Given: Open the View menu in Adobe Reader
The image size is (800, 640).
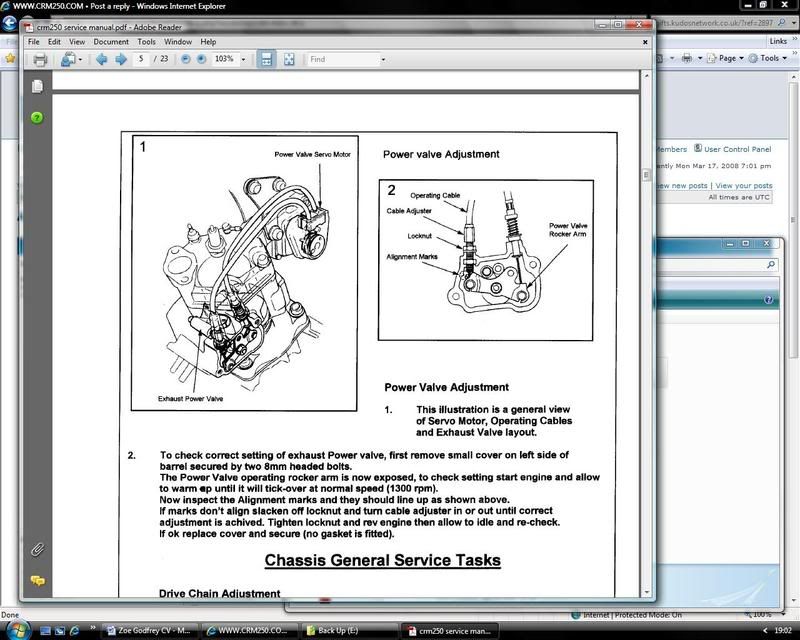Looking at the screenshot, I should (77, 42).
